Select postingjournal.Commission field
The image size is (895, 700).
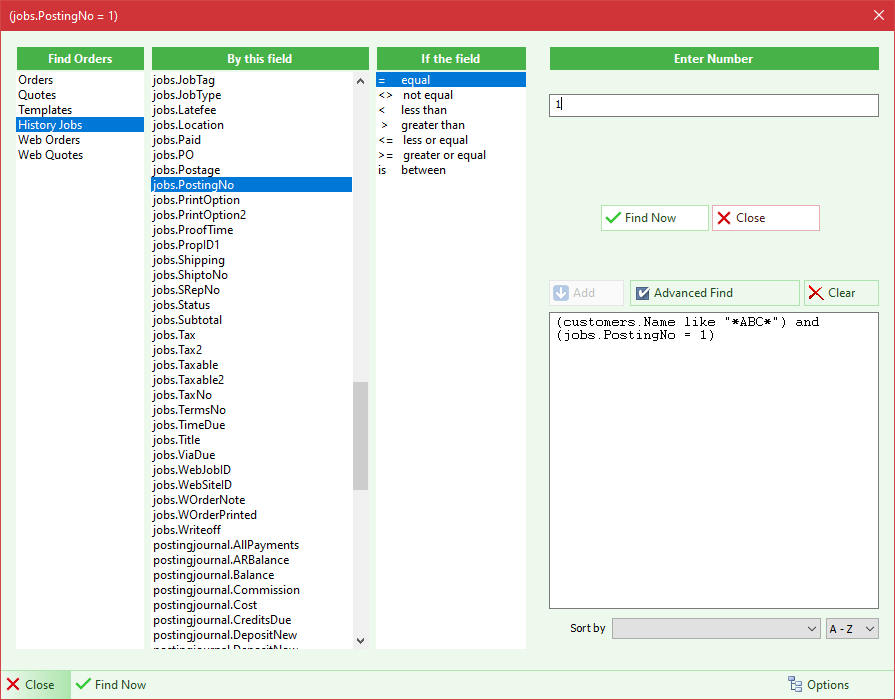[252, 590]
